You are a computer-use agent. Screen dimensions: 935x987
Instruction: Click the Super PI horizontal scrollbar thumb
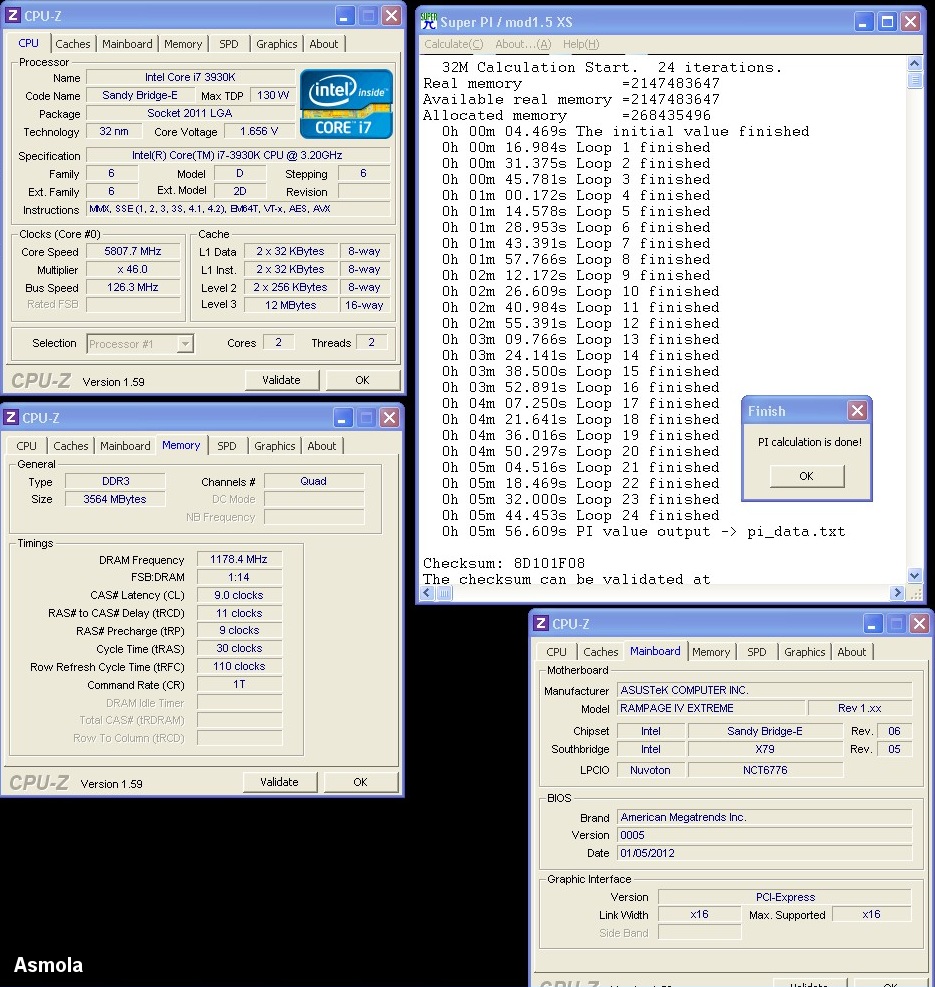445,593
